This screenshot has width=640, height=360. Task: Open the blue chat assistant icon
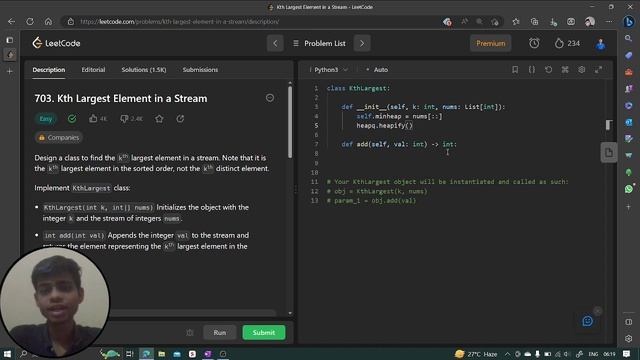click(587, 321)
